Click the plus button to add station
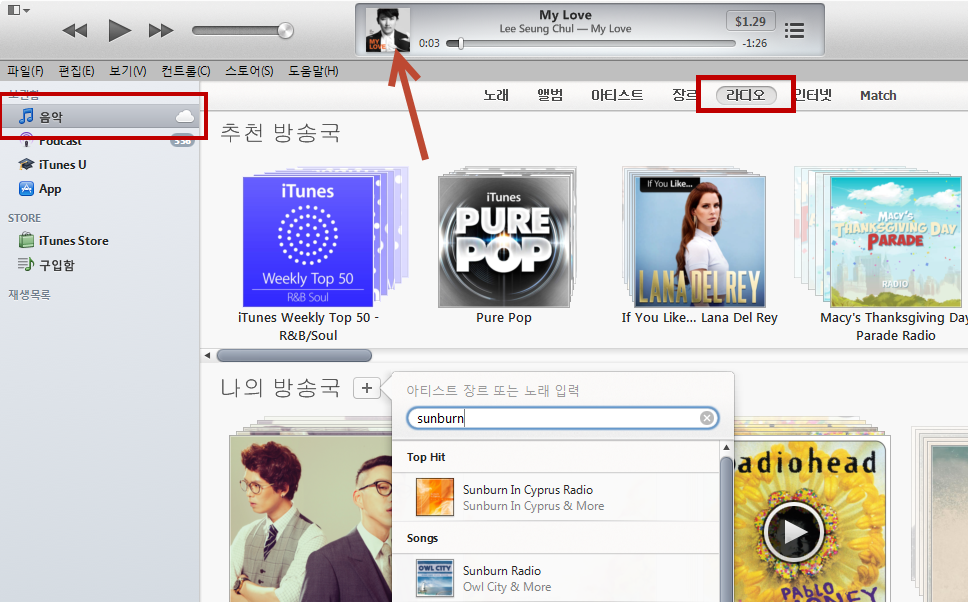 click(x=367, y=388)
